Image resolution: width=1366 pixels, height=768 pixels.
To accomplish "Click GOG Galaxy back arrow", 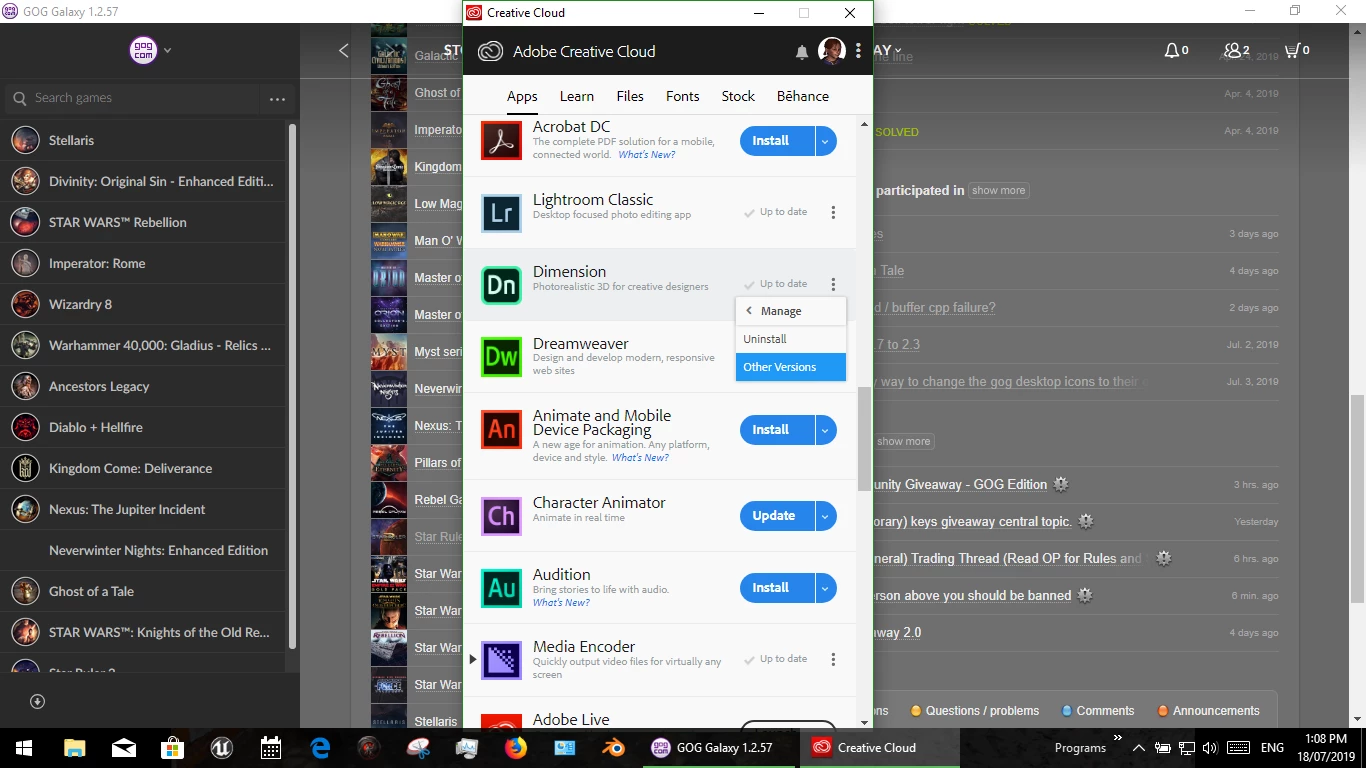I will [344, 50].
